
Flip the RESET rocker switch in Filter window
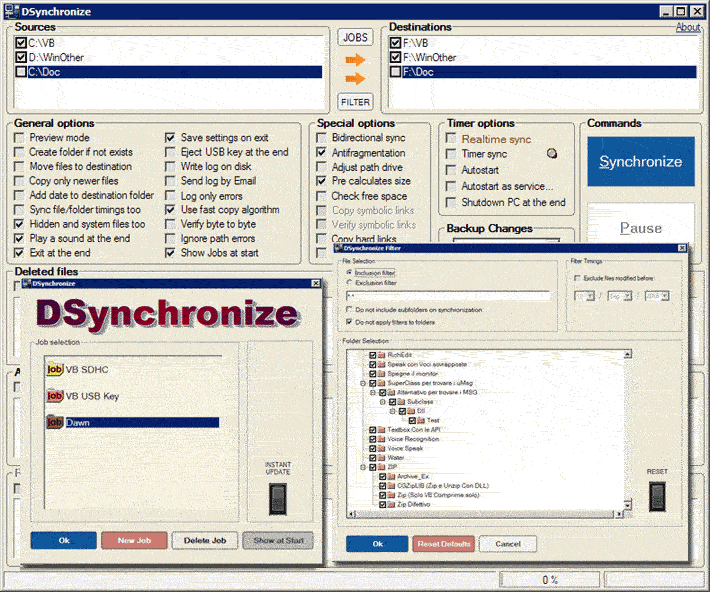(657, 497)
